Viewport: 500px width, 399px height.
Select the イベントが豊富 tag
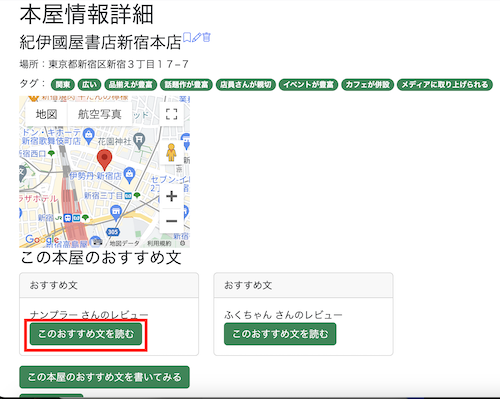(x=308, y=85)
